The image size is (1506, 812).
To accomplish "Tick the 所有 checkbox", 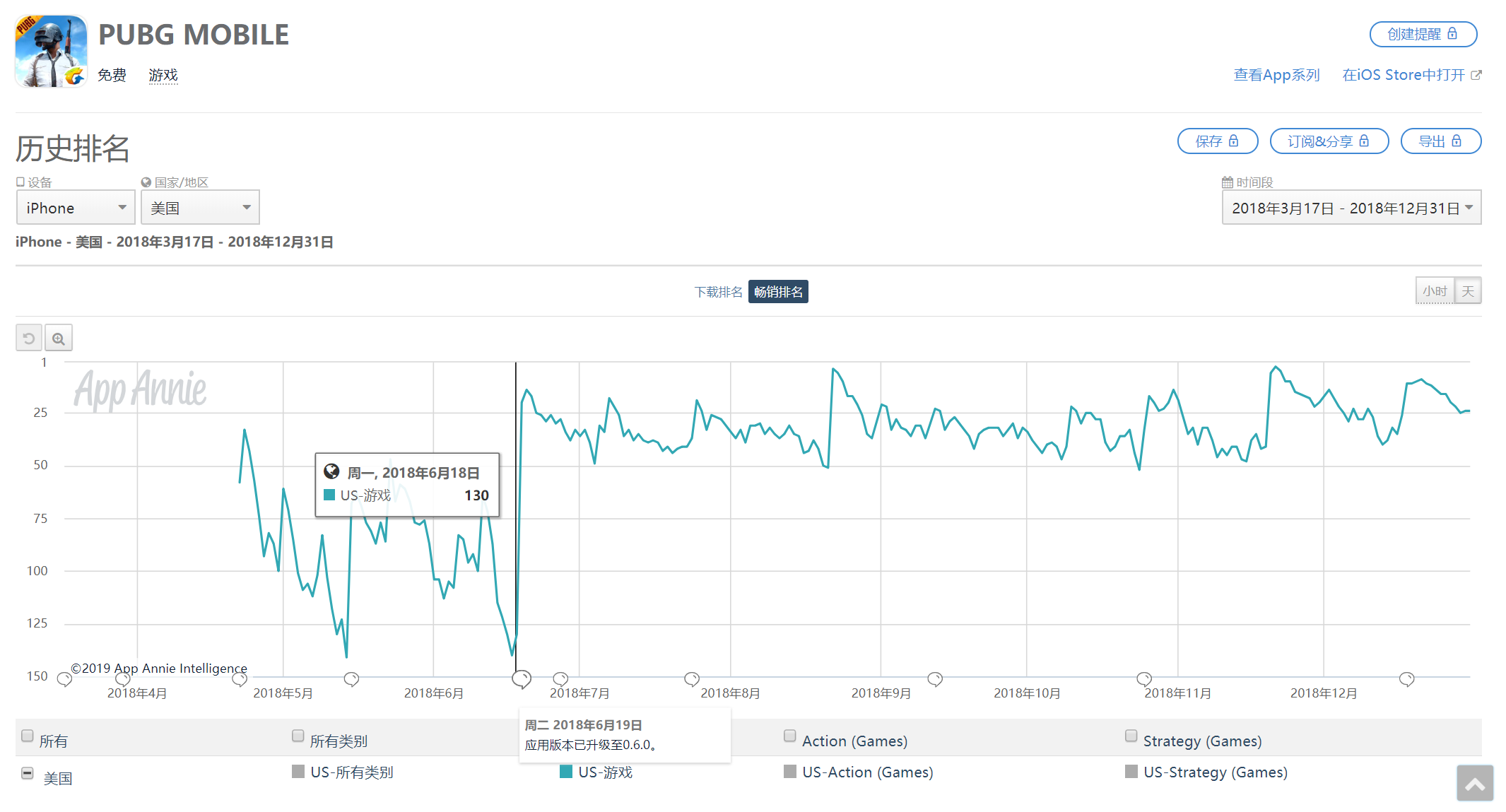I will pos(28,736).
